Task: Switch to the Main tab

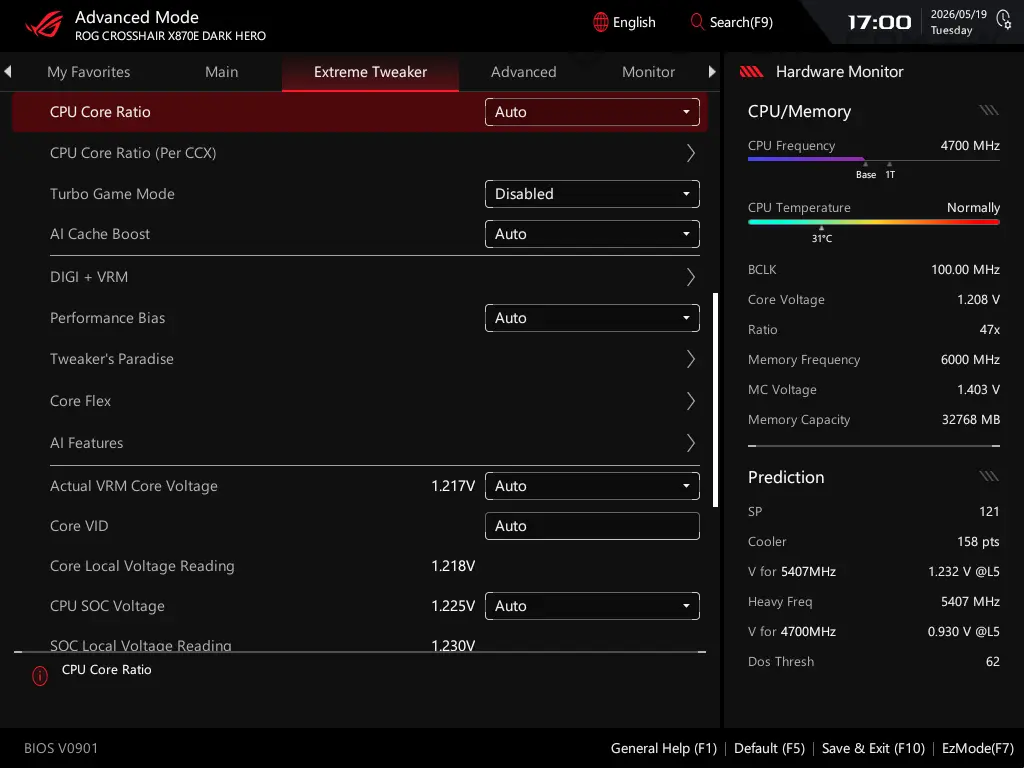Action: click(221, 72)
